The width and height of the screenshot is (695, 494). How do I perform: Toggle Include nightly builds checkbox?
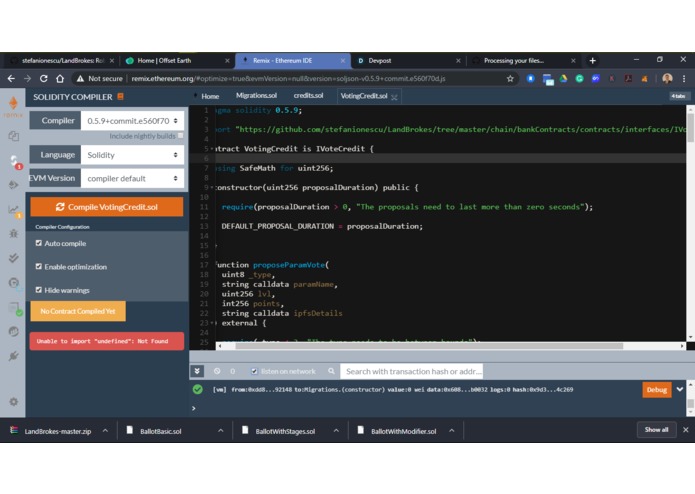tap(180, 136)
